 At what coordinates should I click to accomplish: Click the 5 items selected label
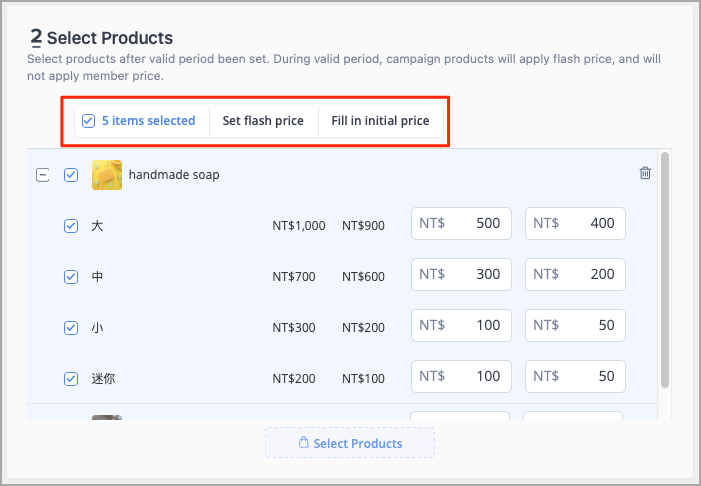148,121
